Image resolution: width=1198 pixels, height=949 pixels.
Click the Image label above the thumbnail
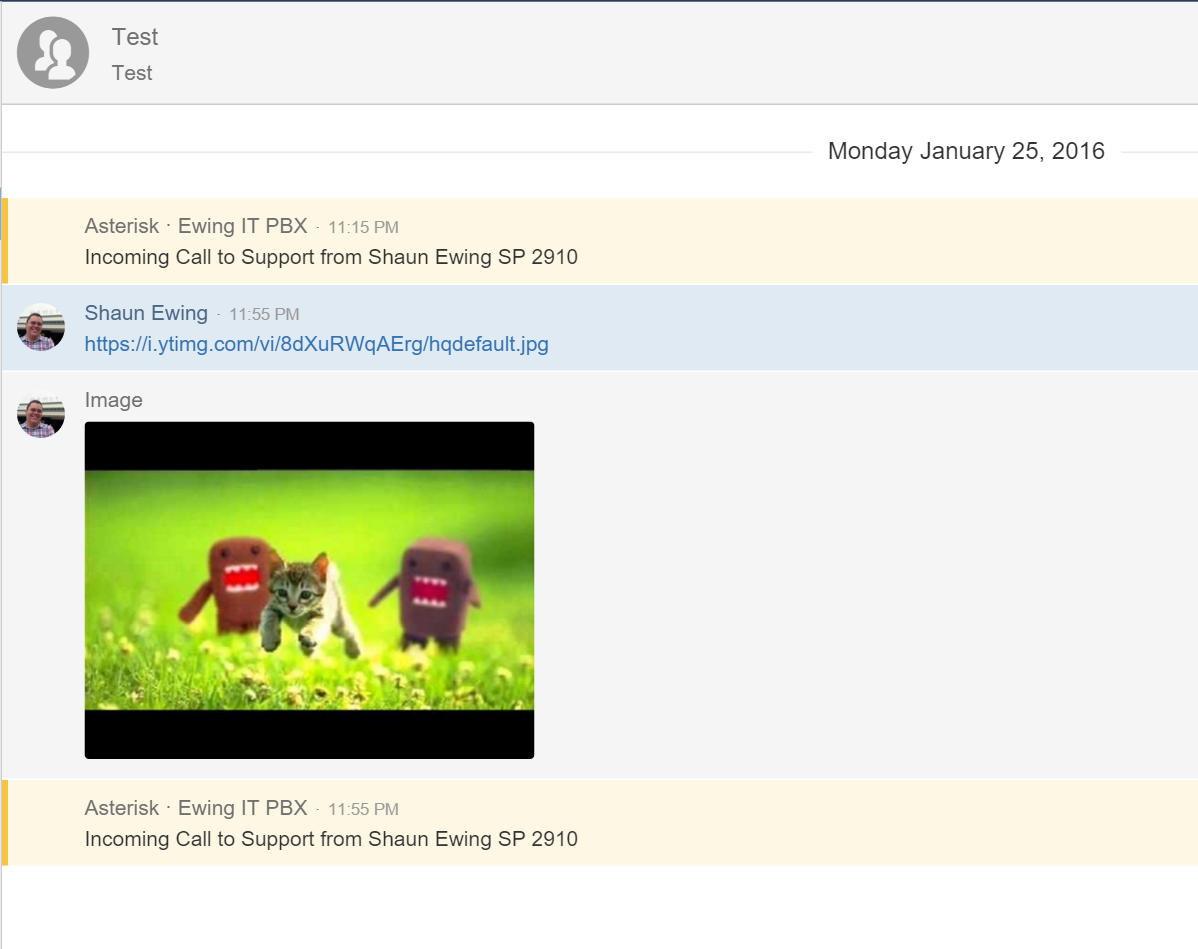point(113,400)
